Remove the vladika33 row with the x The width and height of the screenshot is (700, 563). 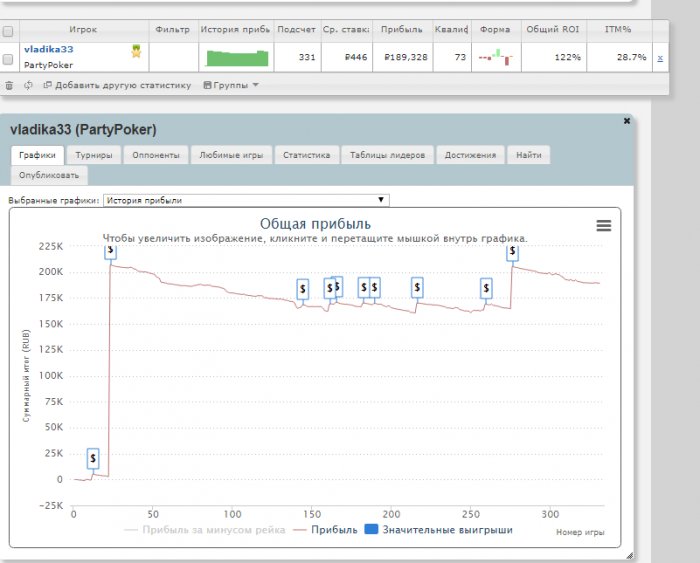pos(659,59)
